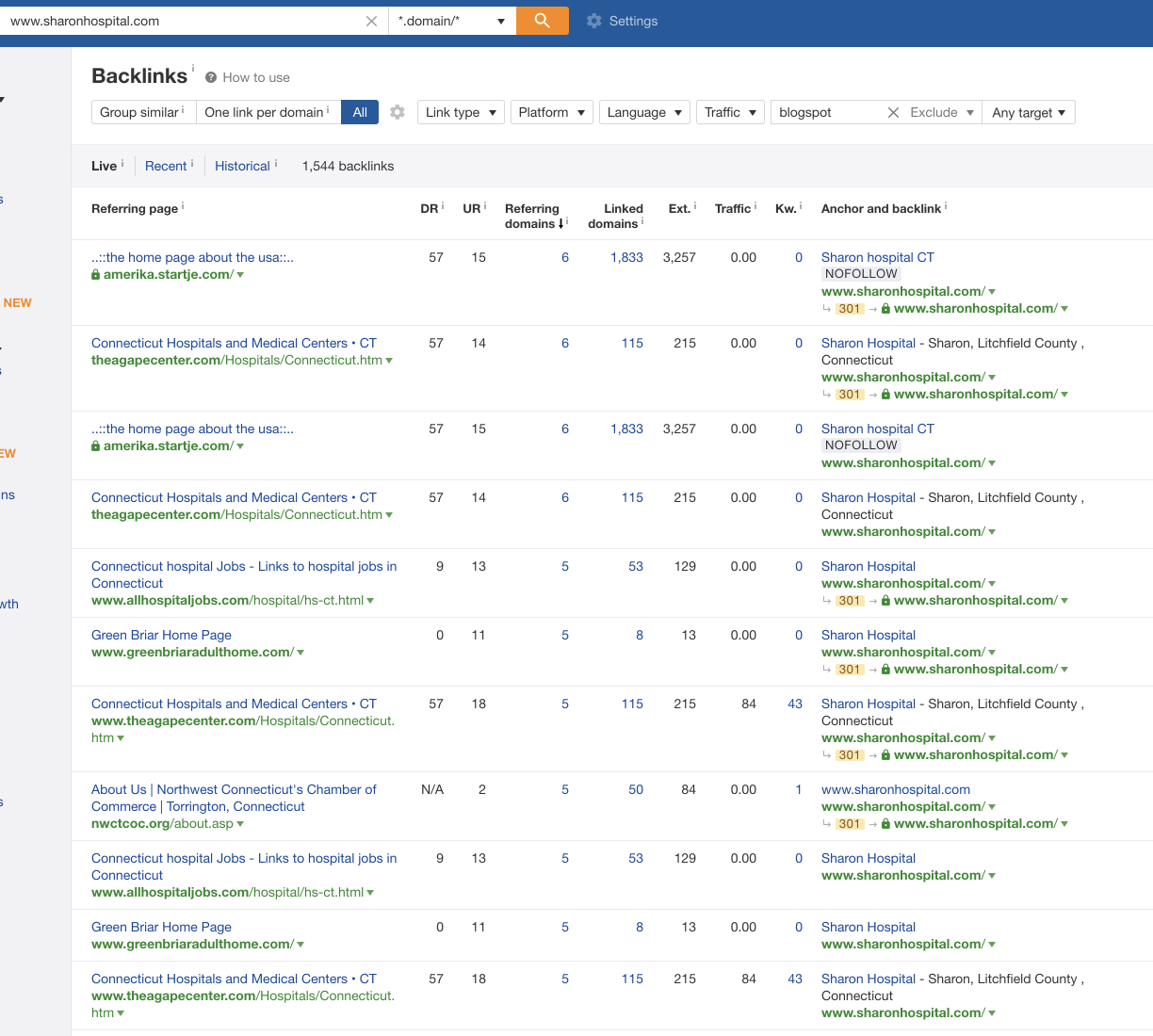Switch to the Recent tab
The height and width of the screenshot is (1036, 1153).
click(166, 166)
